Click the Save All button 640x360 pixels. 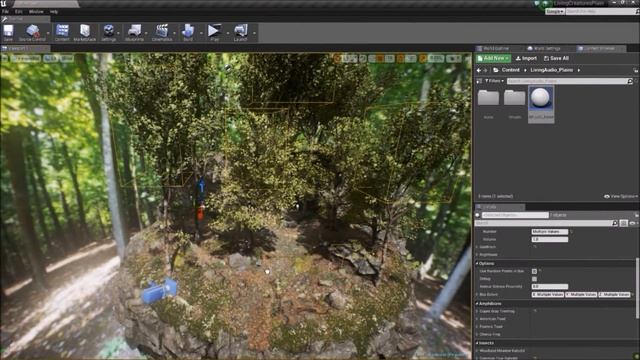coord(556,59)
